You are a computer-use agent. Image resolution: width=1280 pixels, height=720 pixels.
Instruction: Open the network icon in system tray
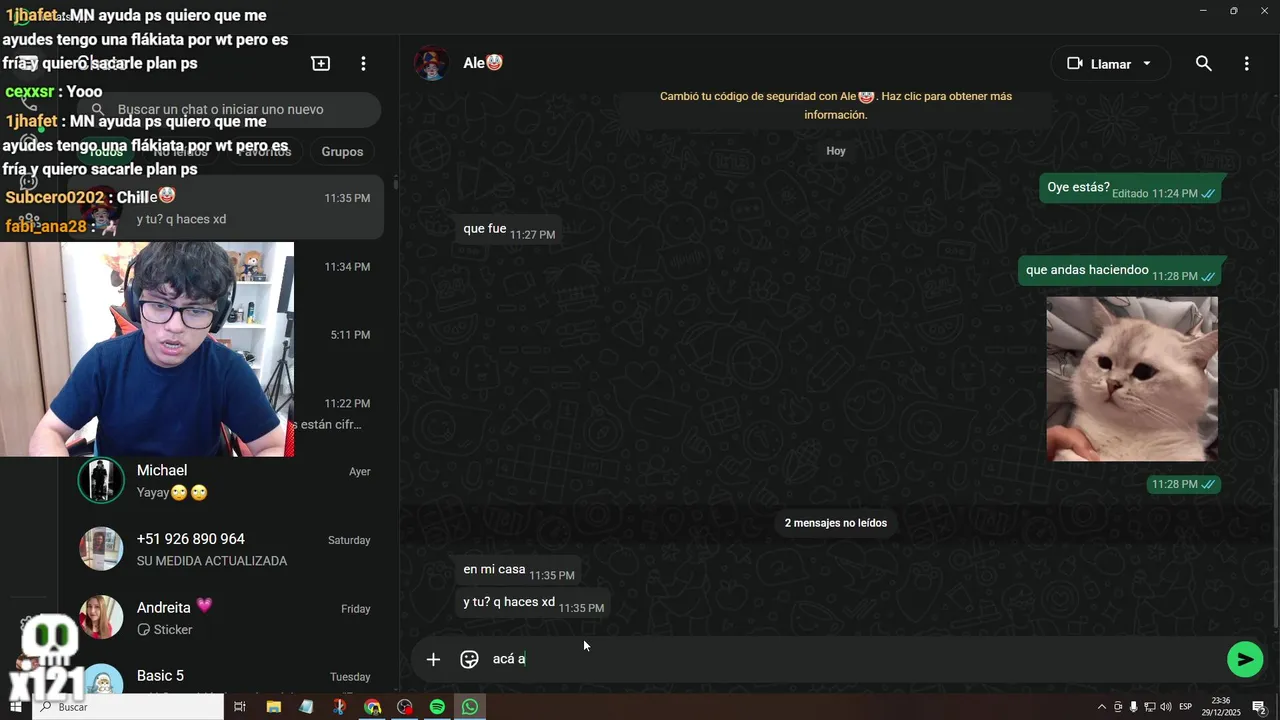(x=1149, y=707)
